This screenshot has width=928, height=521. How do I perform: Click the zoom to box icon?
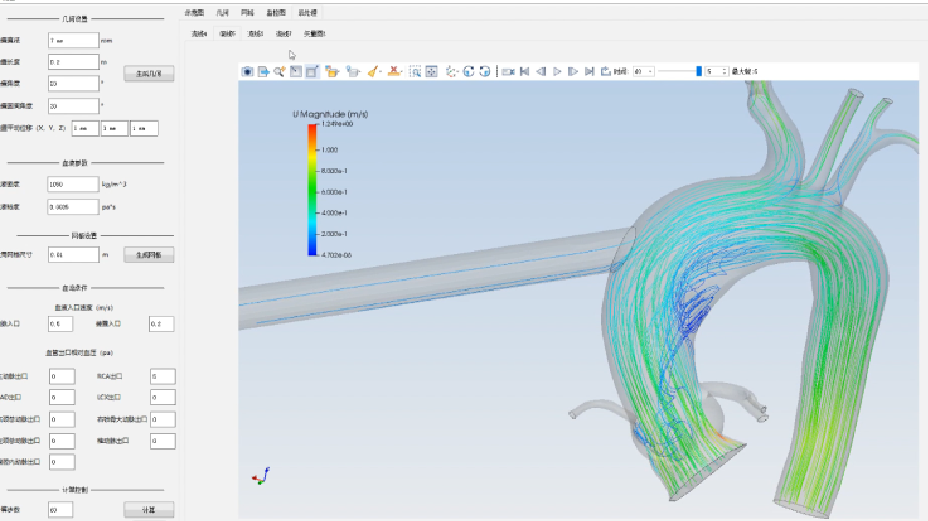(x=415, y=71)
